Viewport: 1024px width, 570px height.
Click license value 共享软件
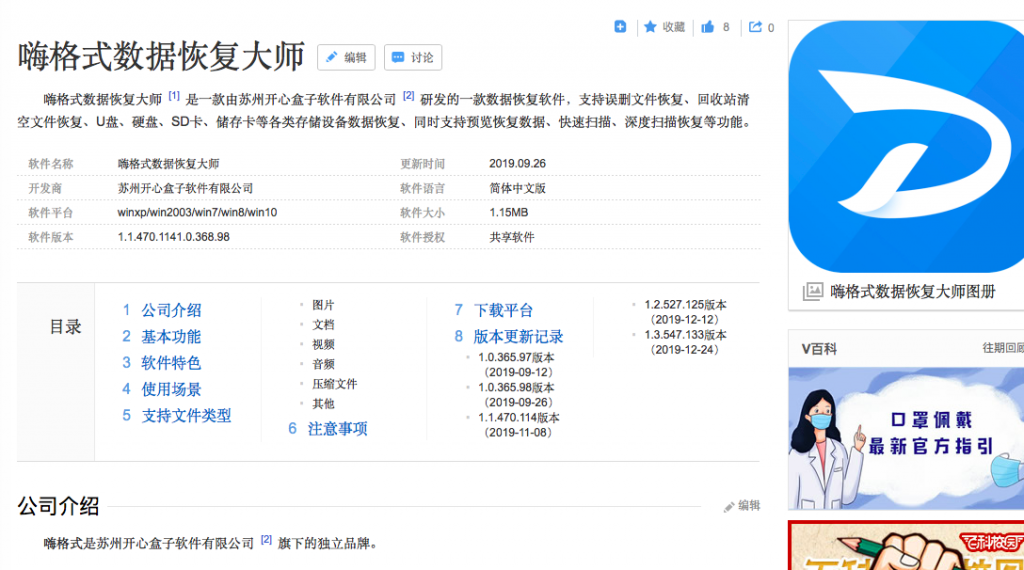pos(511,237)
